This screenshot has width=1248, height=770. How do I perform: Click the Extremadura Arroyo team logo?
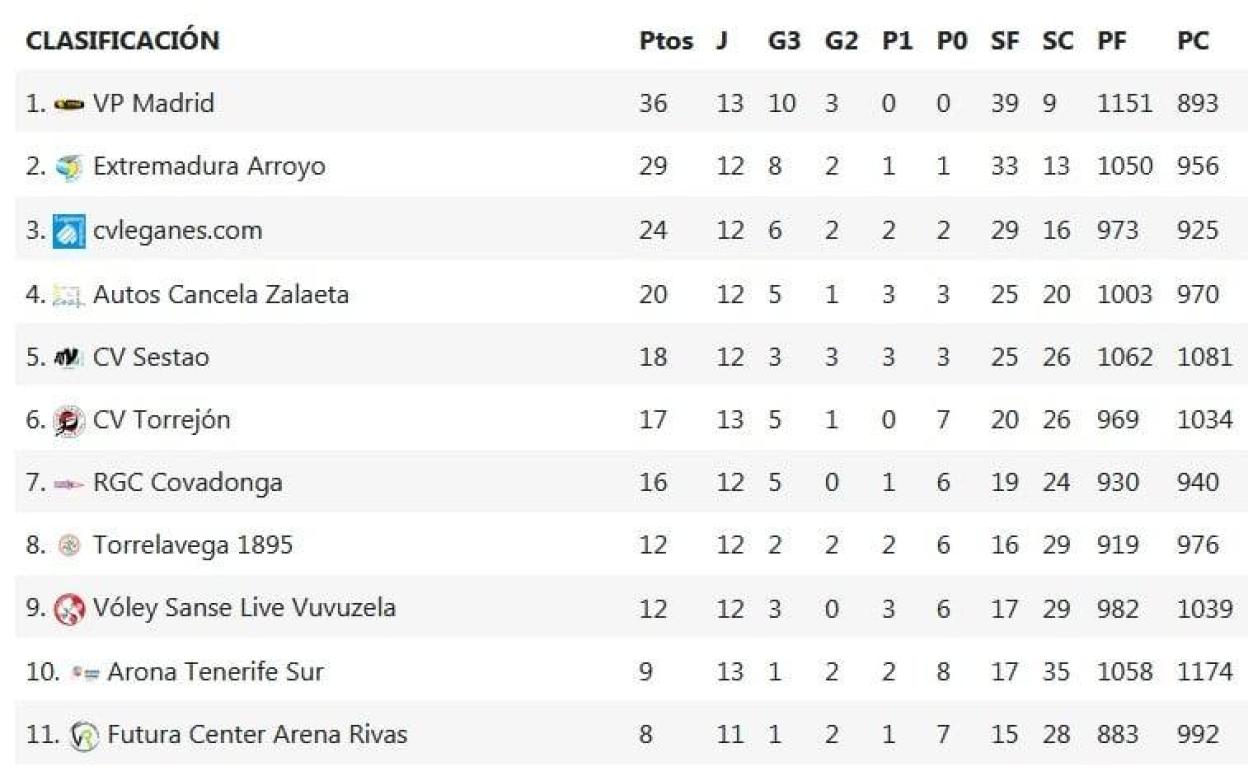point(69,167)
